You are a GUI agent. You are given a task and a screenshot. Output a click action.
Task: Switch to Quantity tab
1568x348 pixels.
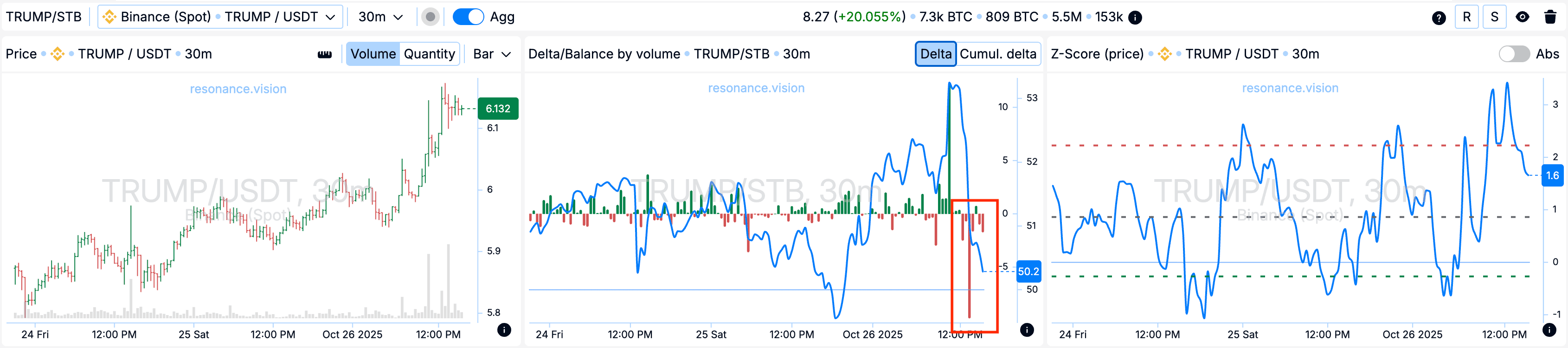click(x=429, y=54)
